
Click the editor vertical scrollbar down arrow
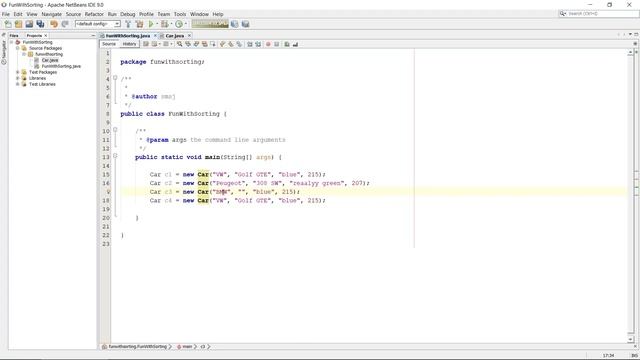(x=631, y=339)
